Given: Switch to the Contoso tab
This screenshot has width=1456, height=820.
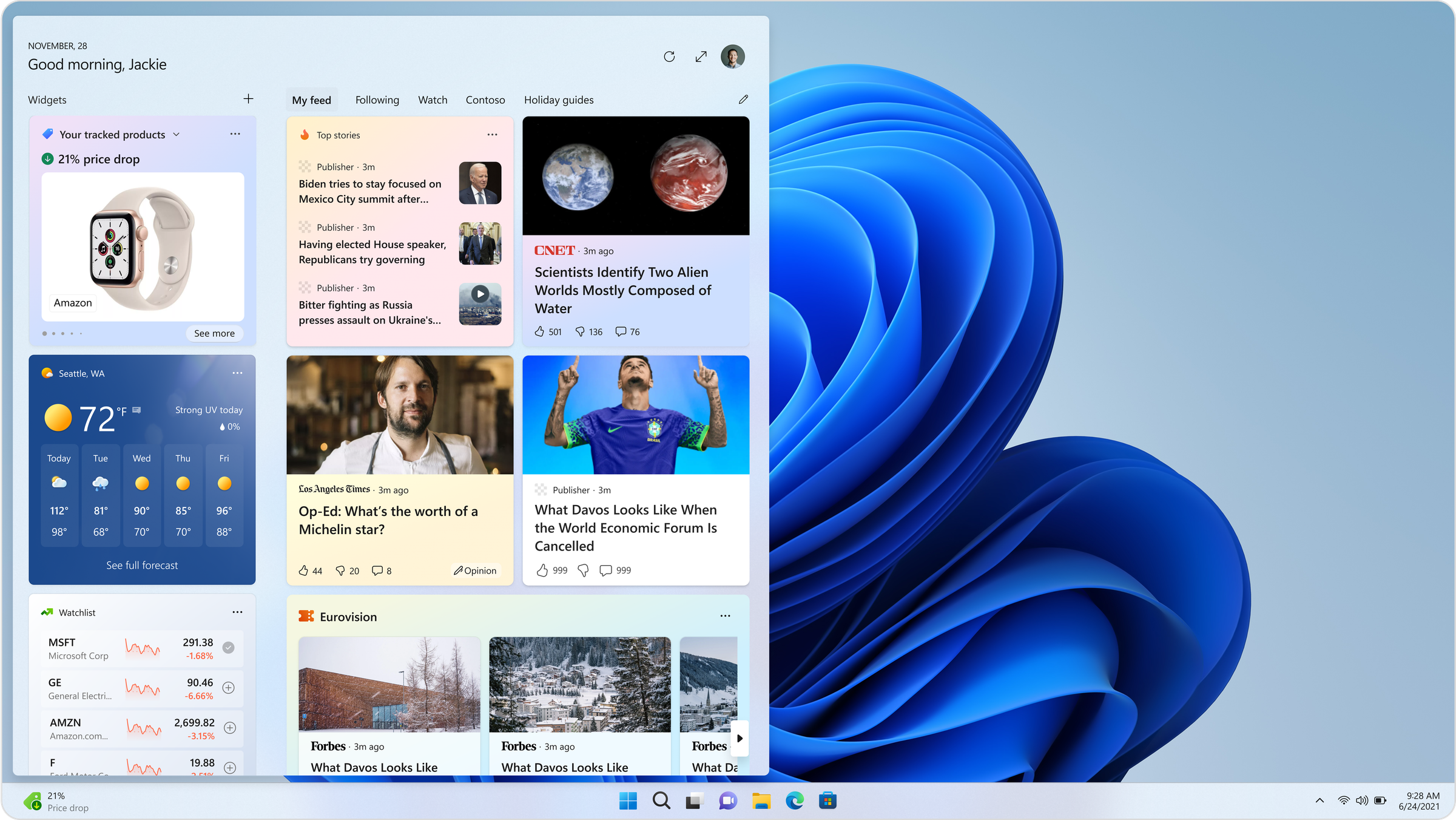Looking at the screenshot, I should coord(485,100).
